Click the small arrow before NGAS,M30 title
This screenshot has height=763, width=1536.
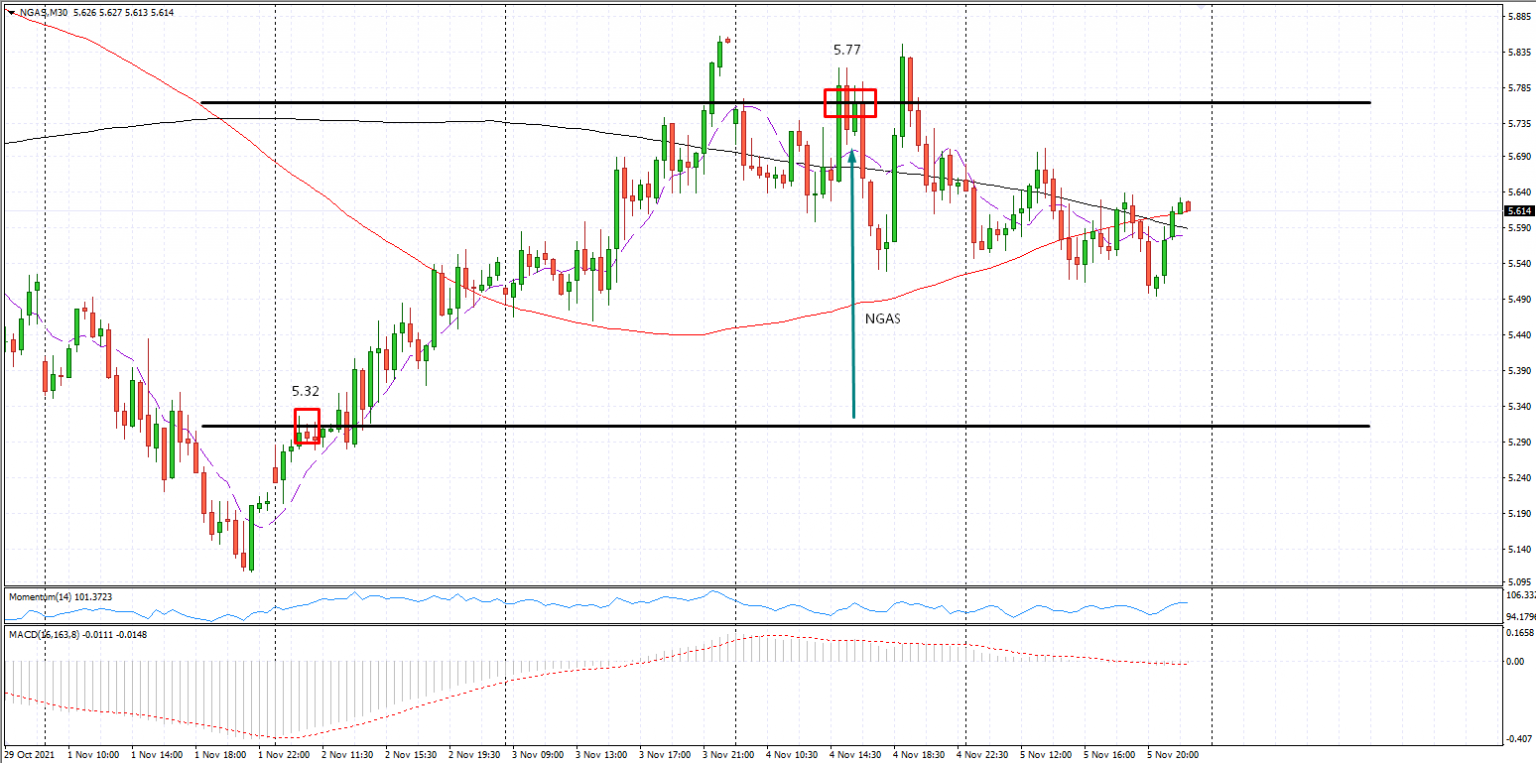pyautogui.click(x=9, y=13)
